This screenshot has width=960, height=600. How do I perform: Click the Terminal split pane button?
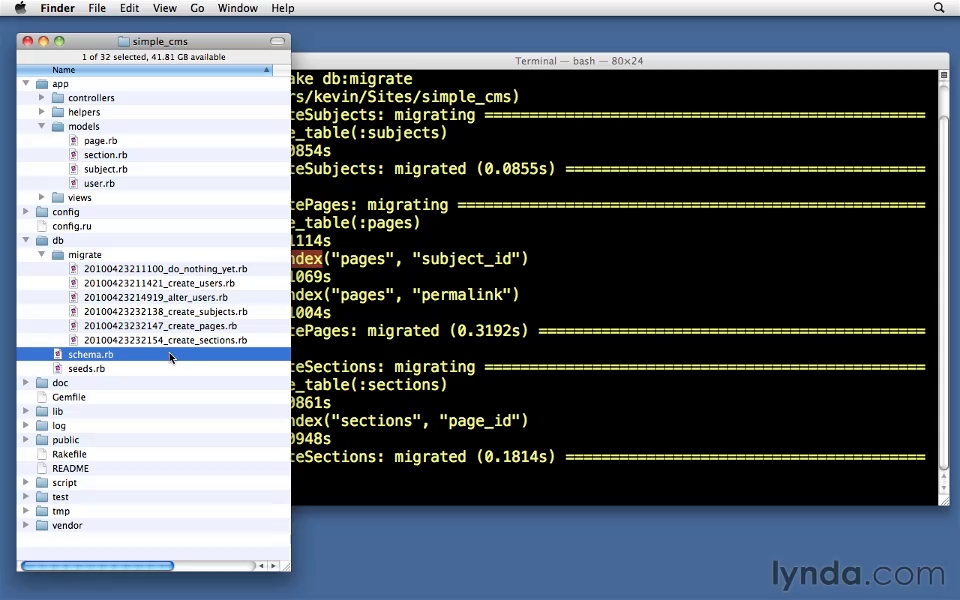click(x=943, y=75)
